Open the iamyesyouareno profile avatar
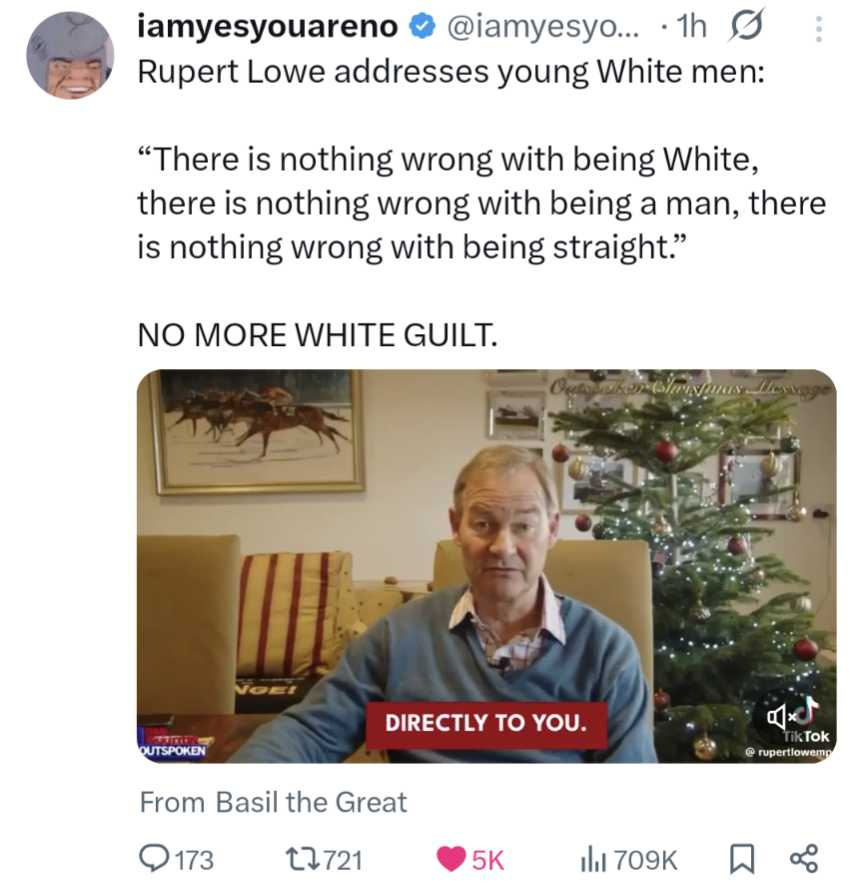Image resolution: width=863 pixels, height=894 pixels. (70, 55)
